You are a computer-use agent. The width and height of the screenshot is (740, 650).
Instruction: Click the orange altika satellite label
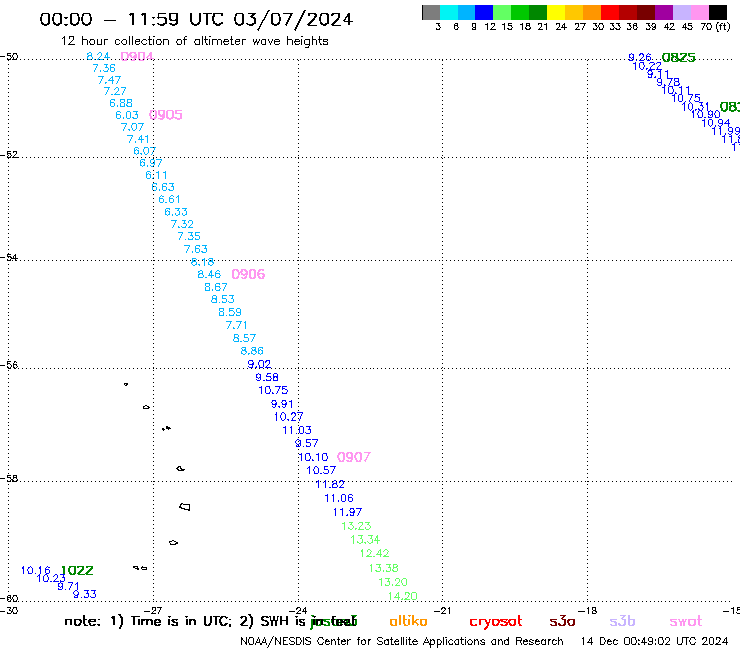pyautogui.click(x=408, y=621)
